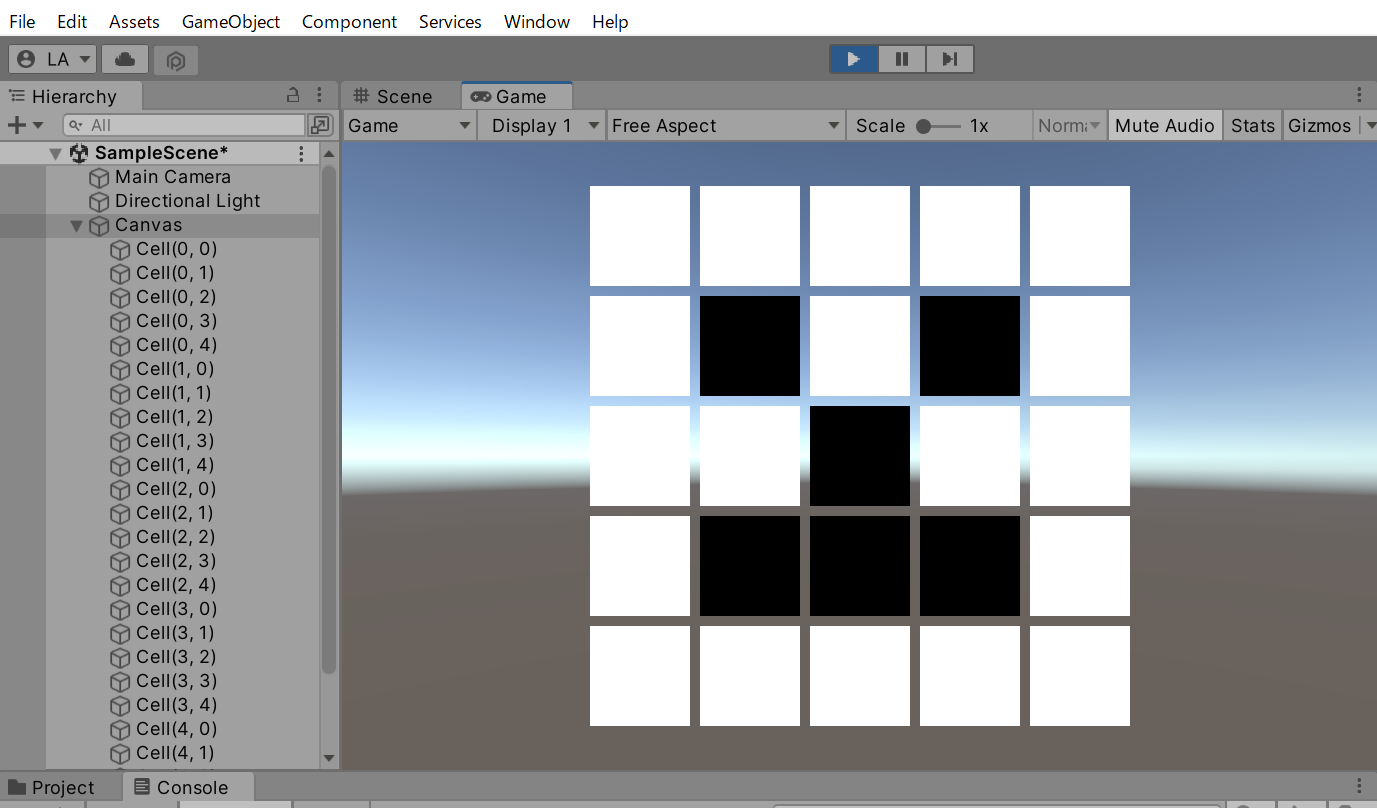Click the Scale slider handle

pyautogui.click(x=924, y=126)
